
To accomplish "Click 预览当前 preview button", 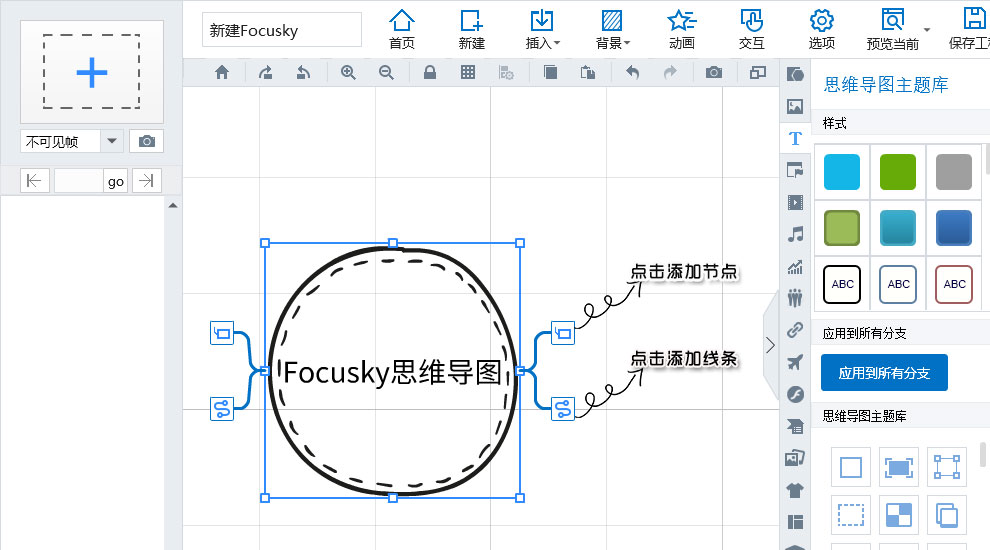I will point(892,29).
